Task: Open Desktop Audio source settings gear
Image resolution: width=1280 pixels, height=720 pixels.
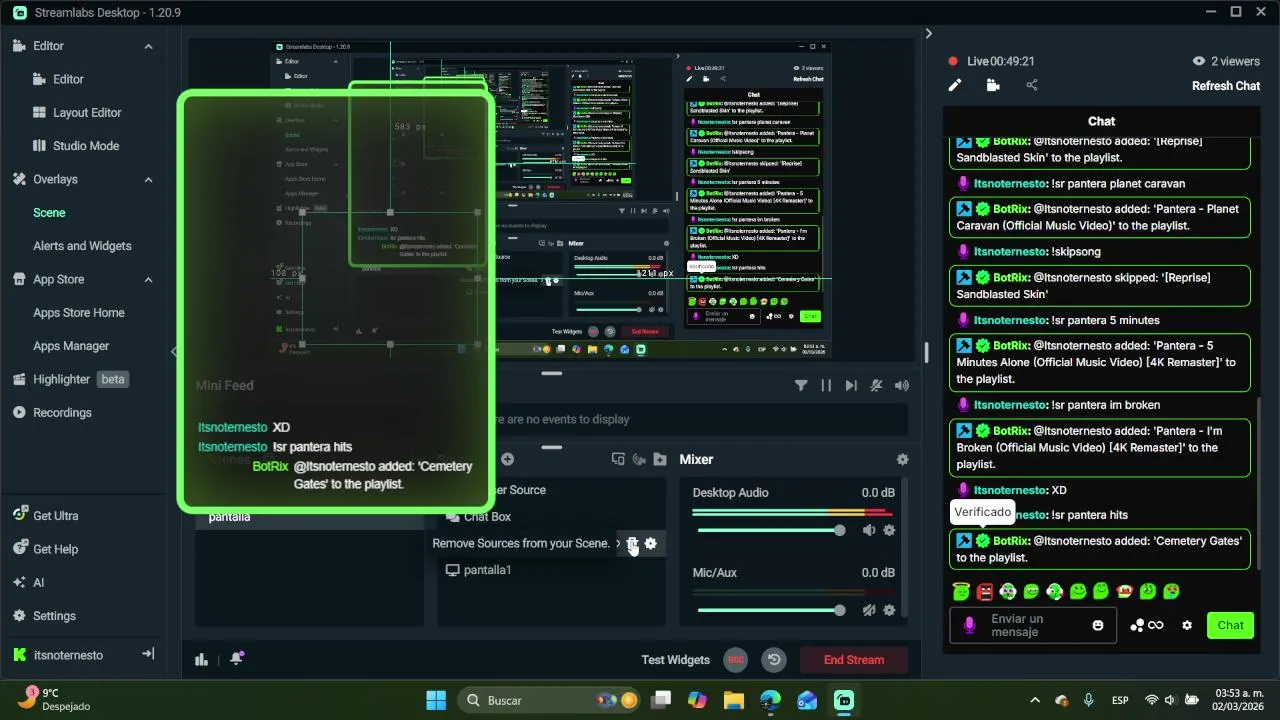Action: coord(889,531)
